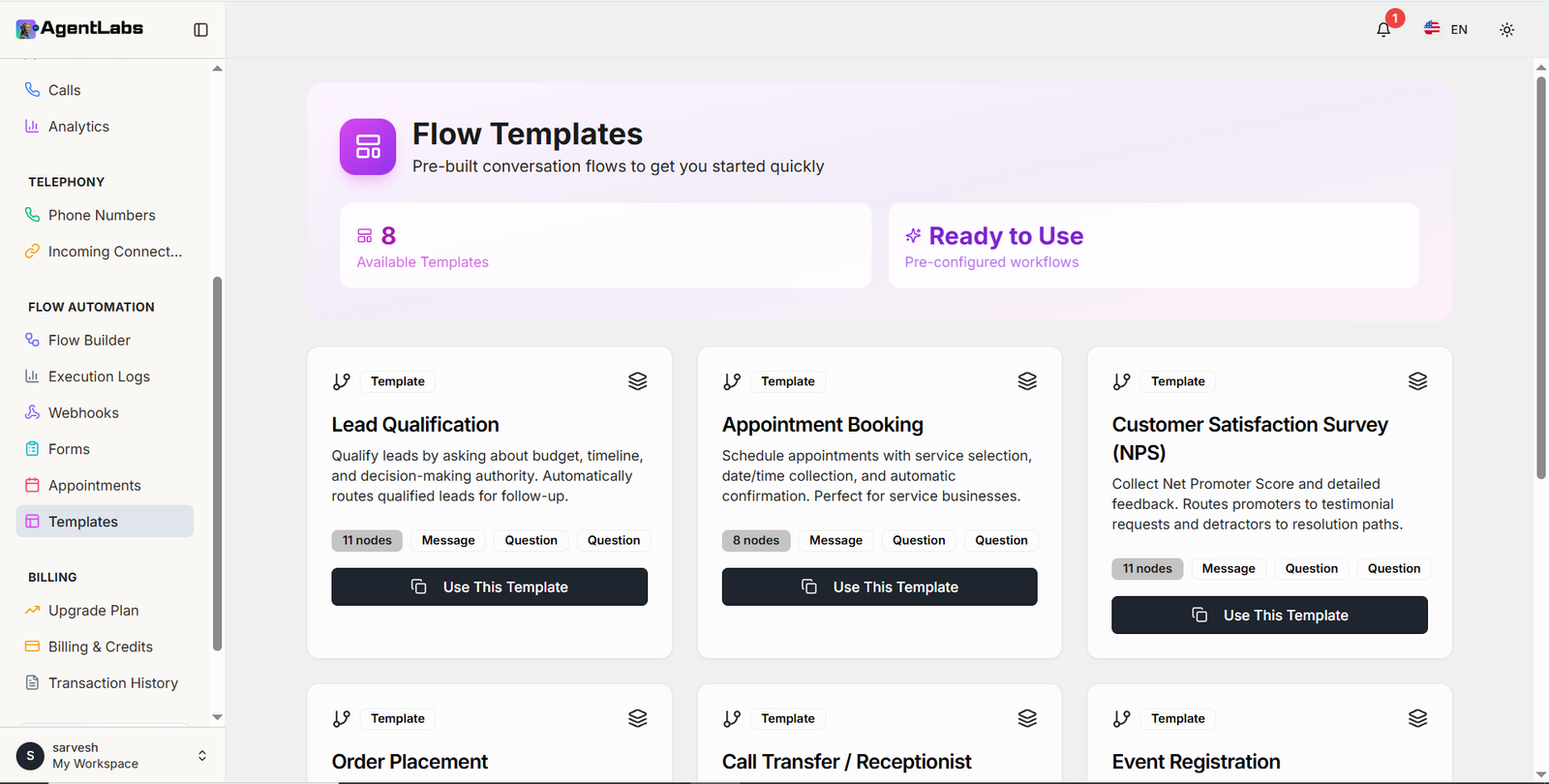Image resolution: width=1549 pixels, height=784 pixels.
Task: Click the sidebar scroll down arrow
Action: [217, 717]
